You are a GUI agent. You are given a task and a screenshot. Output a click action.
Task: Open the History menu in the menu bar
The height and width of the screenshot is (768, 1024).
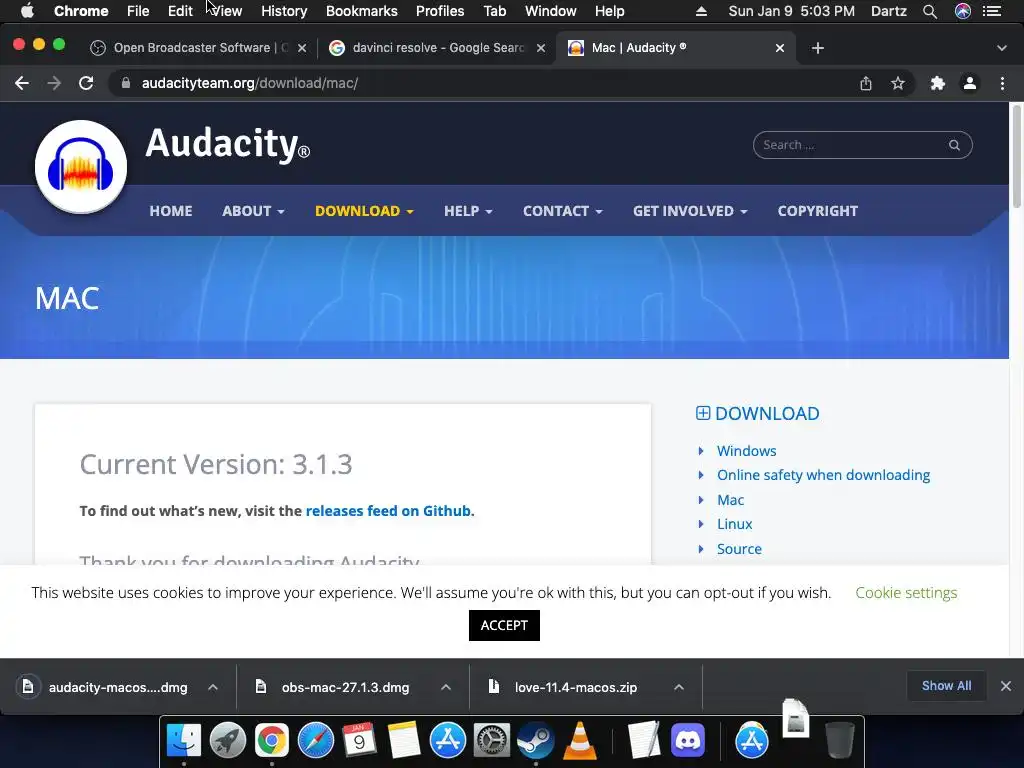[284, 11]
